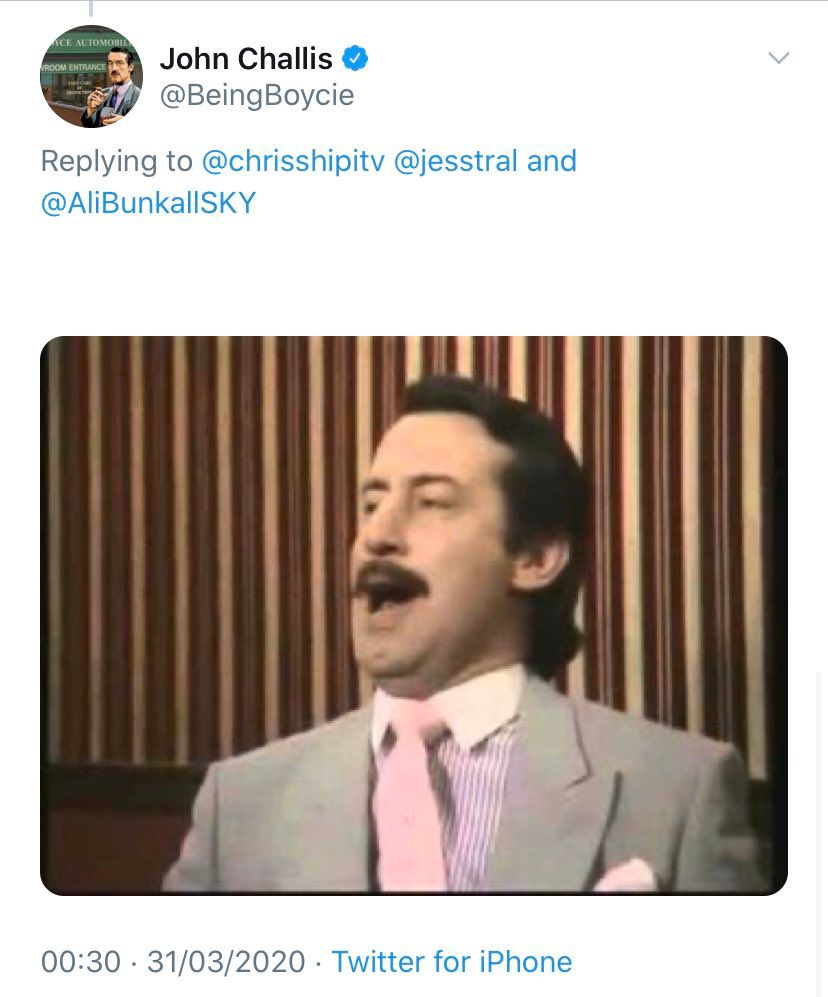Screen dimensions: 828x997
Task: Visit the @BeingBoycie handle
Action: pyautogui.click(x=257, y=96)
